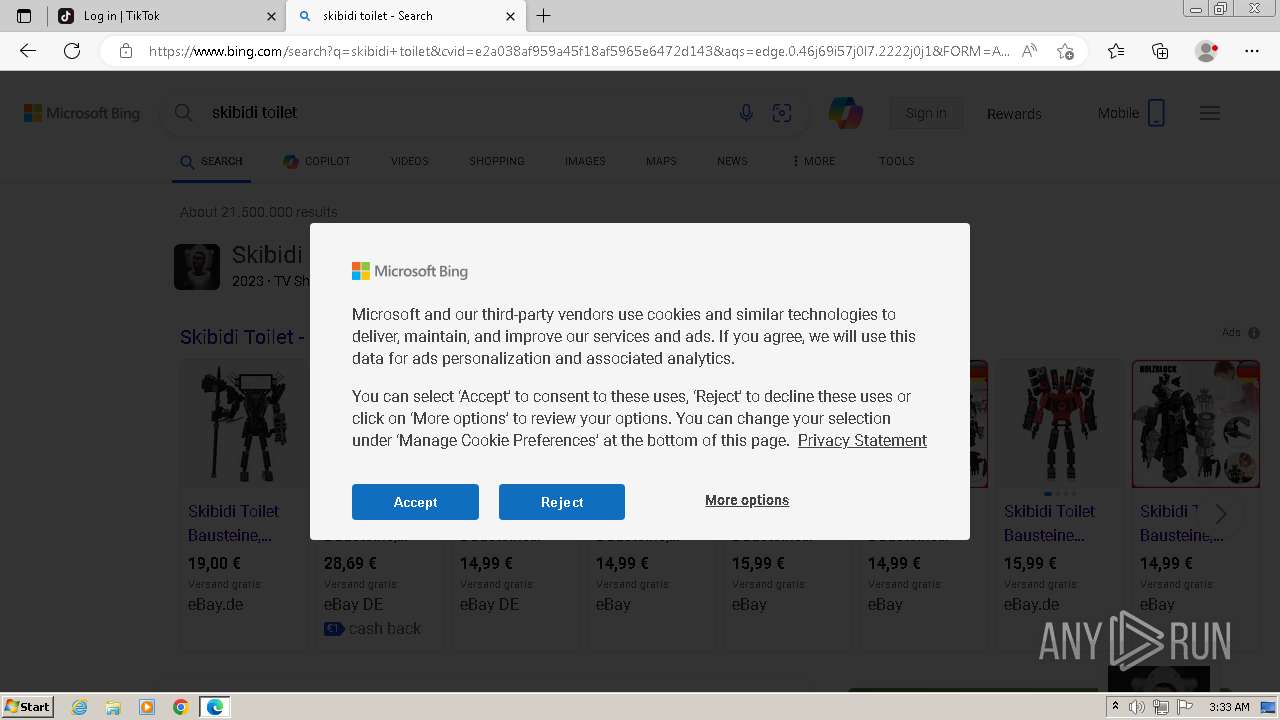The width and height of the screenshot is (1280, 720).
Task: Open a new browser tab
Action: [x=544, y=16]
